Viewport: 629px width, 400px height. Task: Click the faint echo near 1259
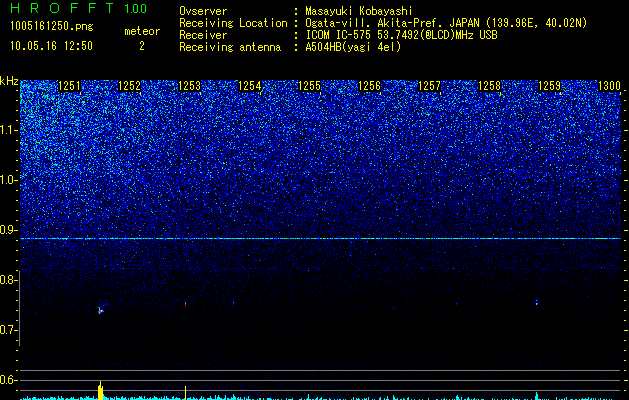[x=536, y=302]
